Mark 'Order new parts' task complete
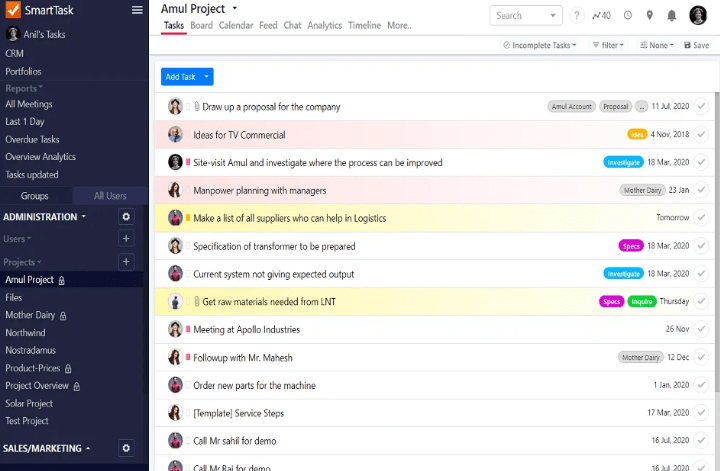The width and height of the screenshot is (720, 471). pos(701,385)
